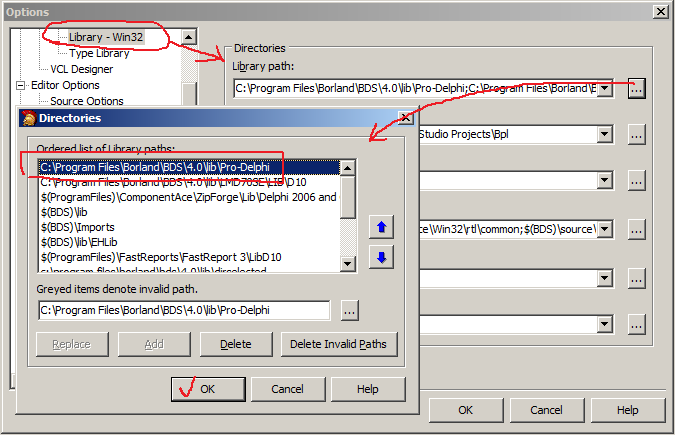Click Cancel in the Options window

[x=547, y=410]
